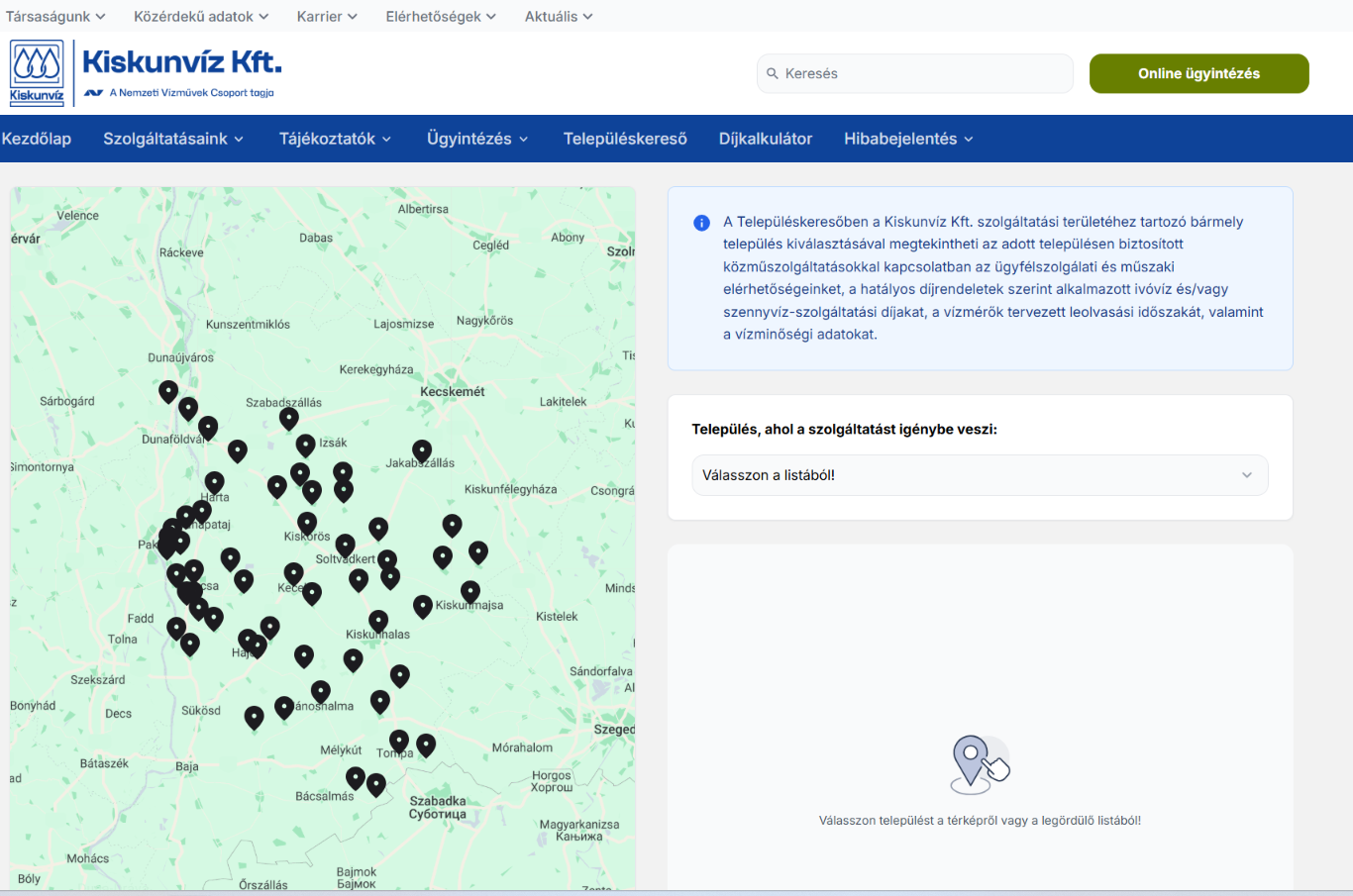Viewport: 1353px width, 896px height.
Task: Pick the marker above Kiskunhalas label
Action: (378, 621)
